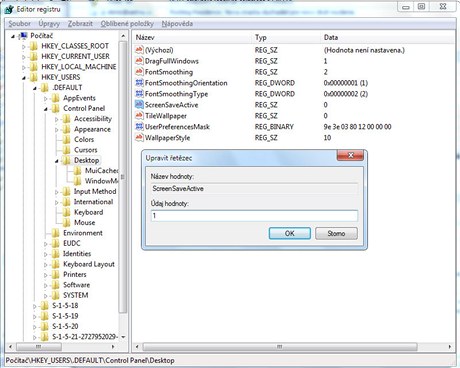The height and width of the screenshot is (368, 460).
Task: Open the Nápověda menu
Action: coord(177,24)
